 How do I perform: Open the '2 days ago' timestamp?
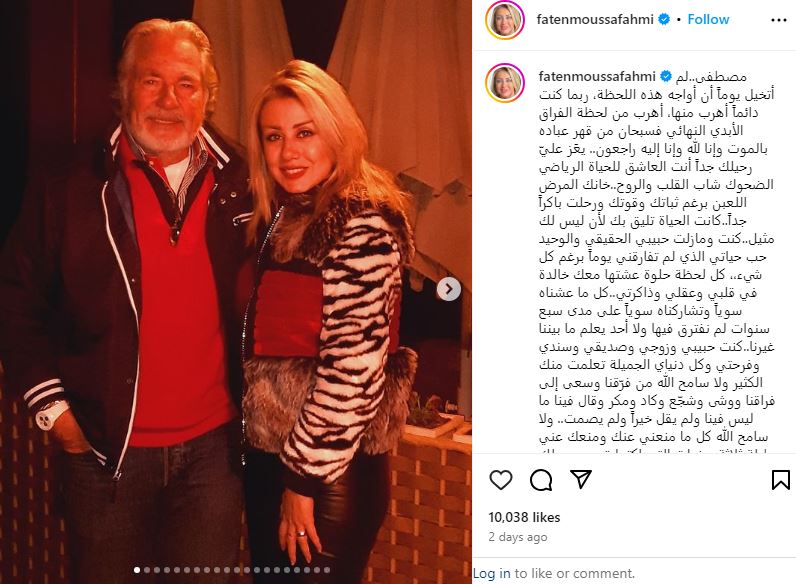(518, 537)
